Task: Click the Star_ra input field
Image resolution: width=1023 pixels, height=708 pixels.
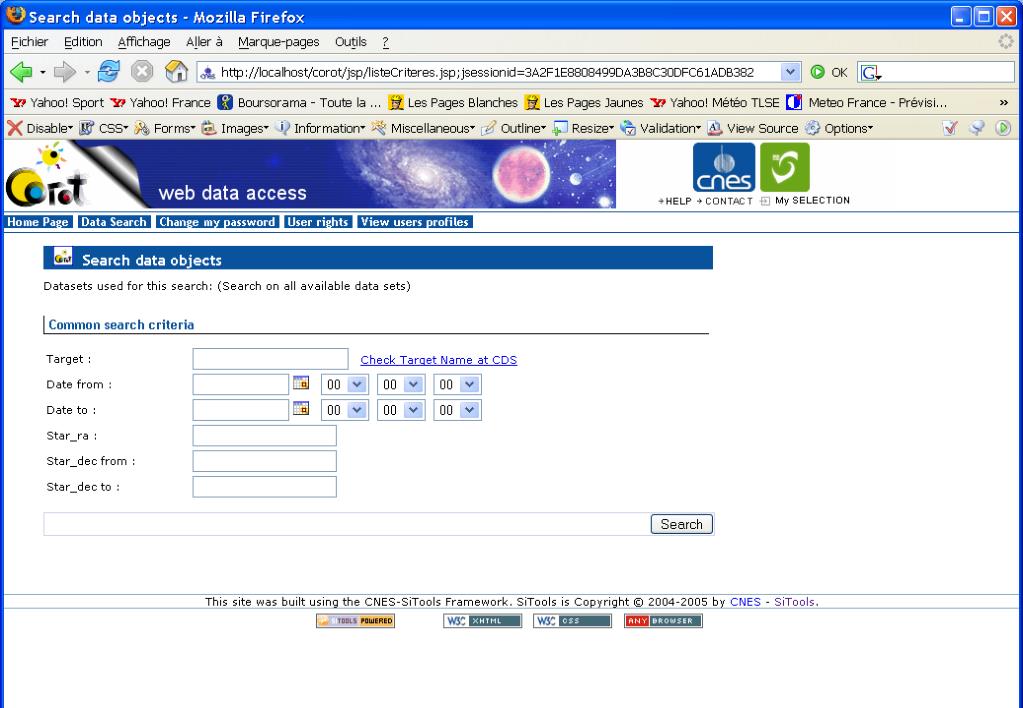Action: (x=264, y=435)
